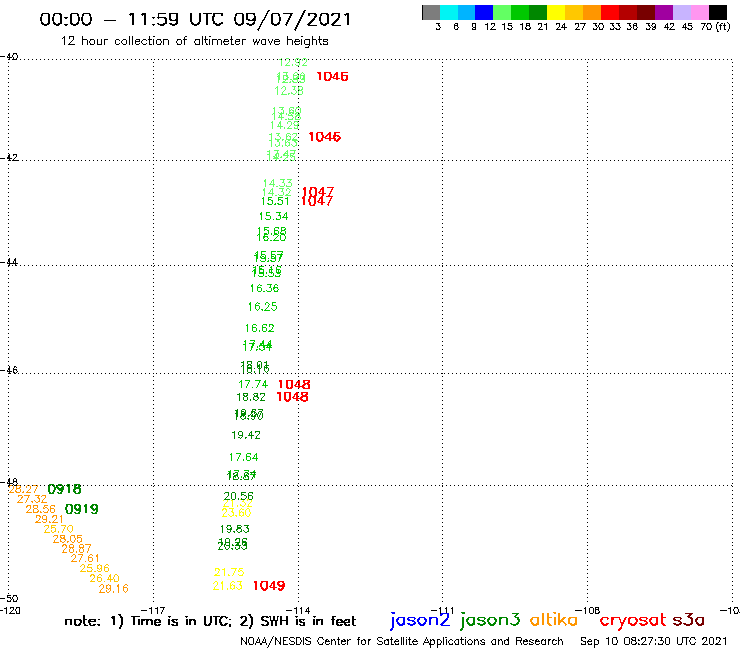
Task: Click orange wave height value 25.70
Action: 59,529
